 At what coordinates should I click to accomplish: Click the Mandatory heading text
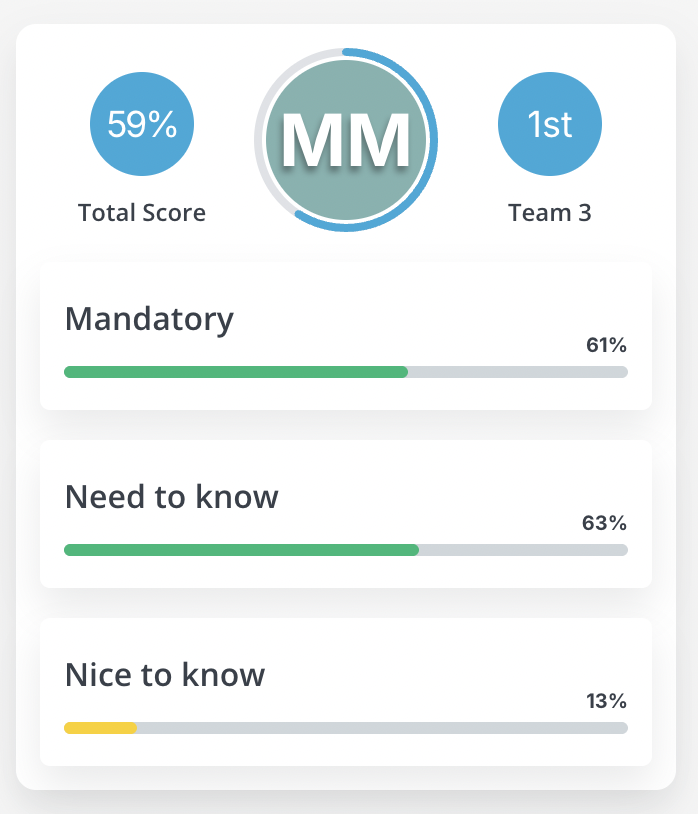tap(149, 319)
